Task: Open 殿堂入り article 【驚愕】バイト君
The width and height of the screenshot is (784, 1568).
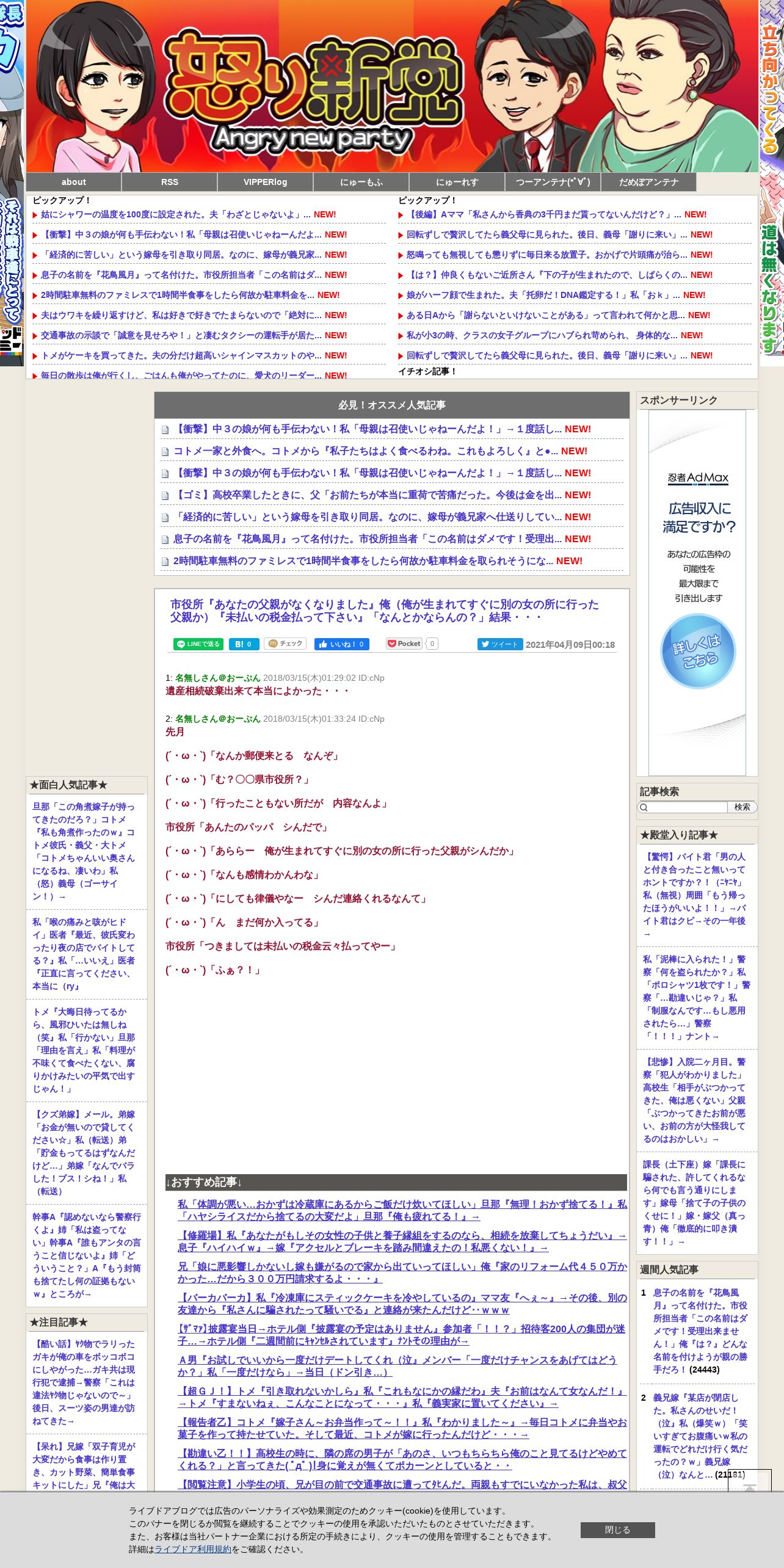Action: point(694,896)
